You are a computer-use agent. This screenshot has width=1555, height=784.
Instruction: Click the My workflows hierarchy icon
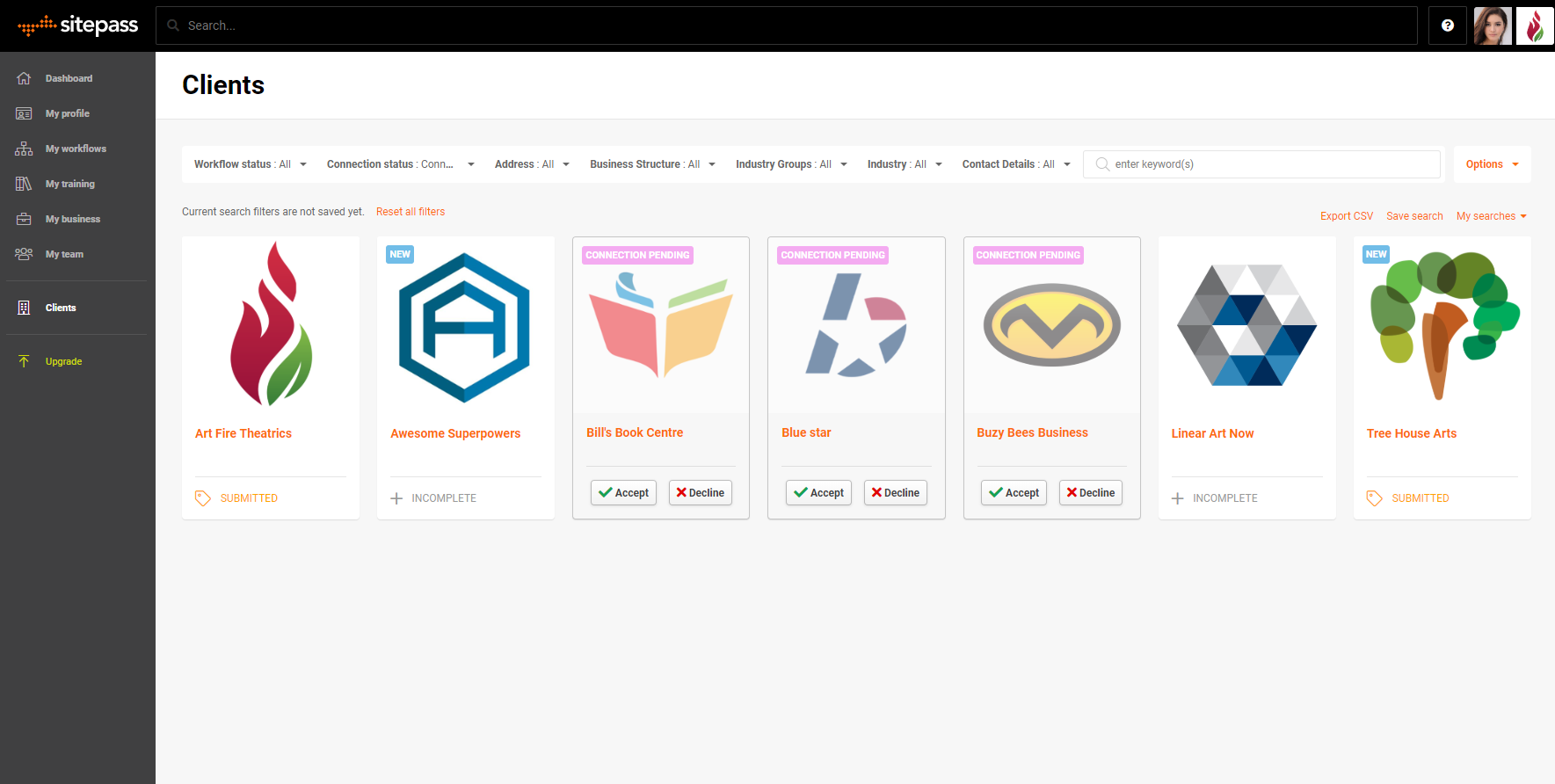24,149
